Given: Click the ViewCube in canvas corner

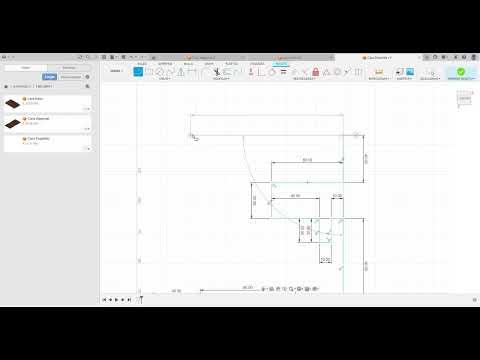Looking at the screenshot, I should pos(464,98).
